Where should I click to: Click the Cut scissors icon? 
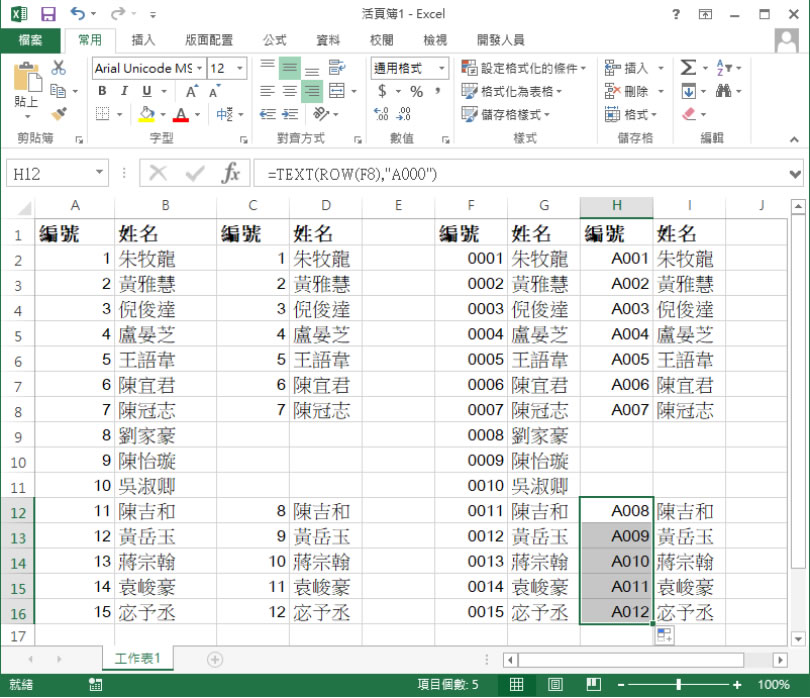(58, 68)
